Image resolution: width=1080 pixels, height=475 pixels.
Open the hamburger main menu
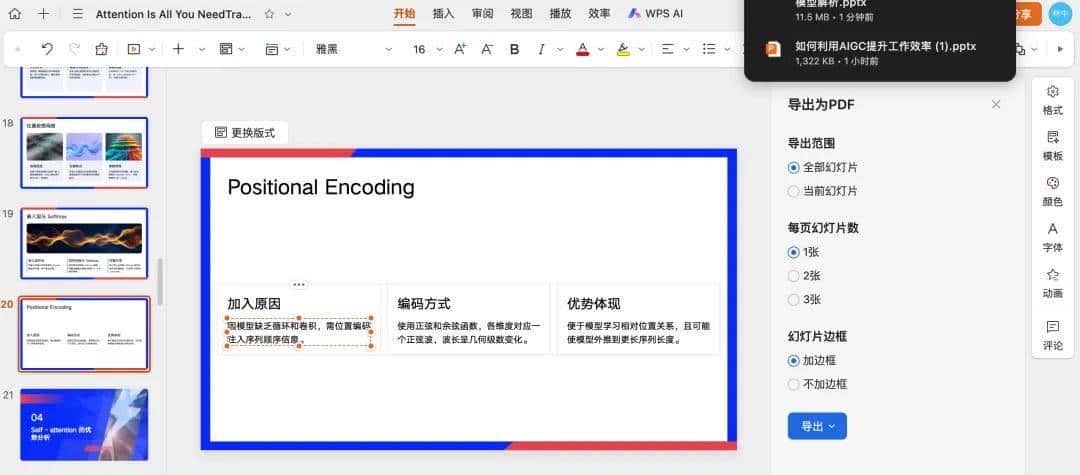coord(78,14)
